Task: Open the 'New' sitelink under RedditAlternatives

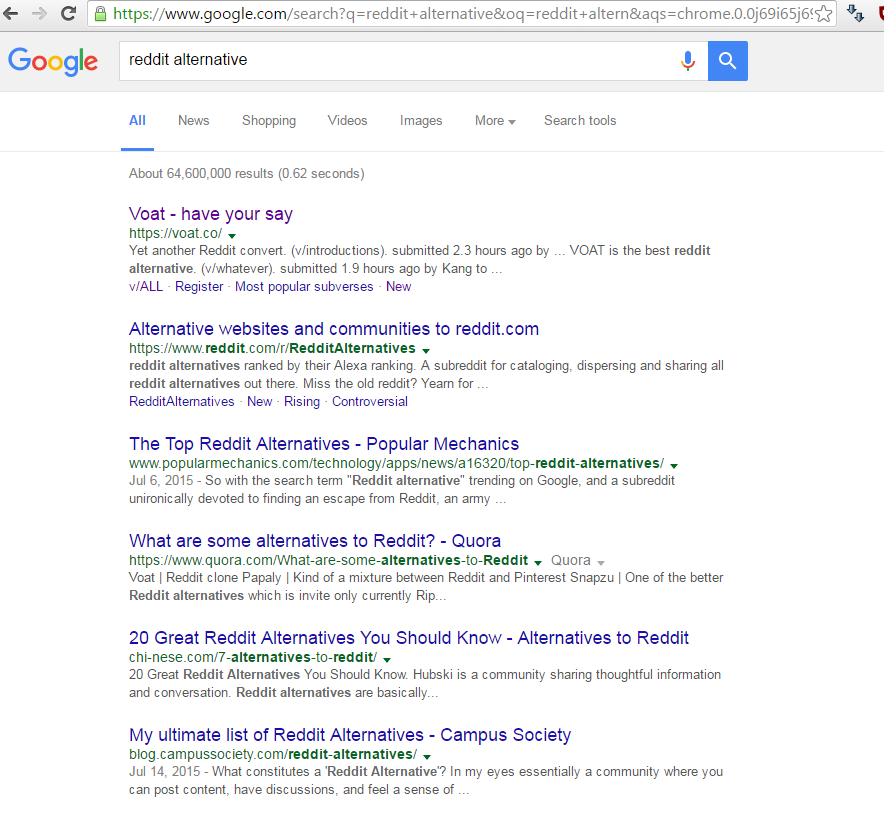Action: click(259, 401)
